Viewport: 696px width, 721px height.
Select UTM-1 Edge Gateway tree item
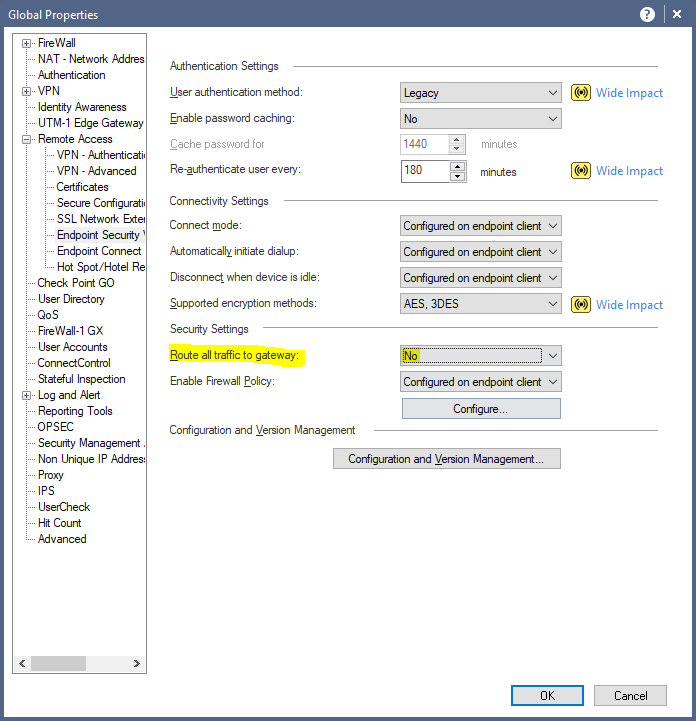click(x=91, y=123)
